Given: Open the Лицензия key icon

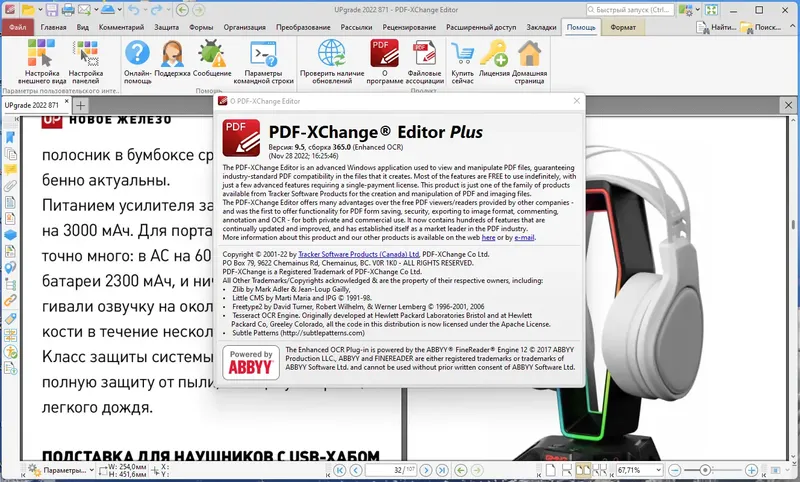Looking at the screenshot, I should pyautogui.click(x=494, y=59).
